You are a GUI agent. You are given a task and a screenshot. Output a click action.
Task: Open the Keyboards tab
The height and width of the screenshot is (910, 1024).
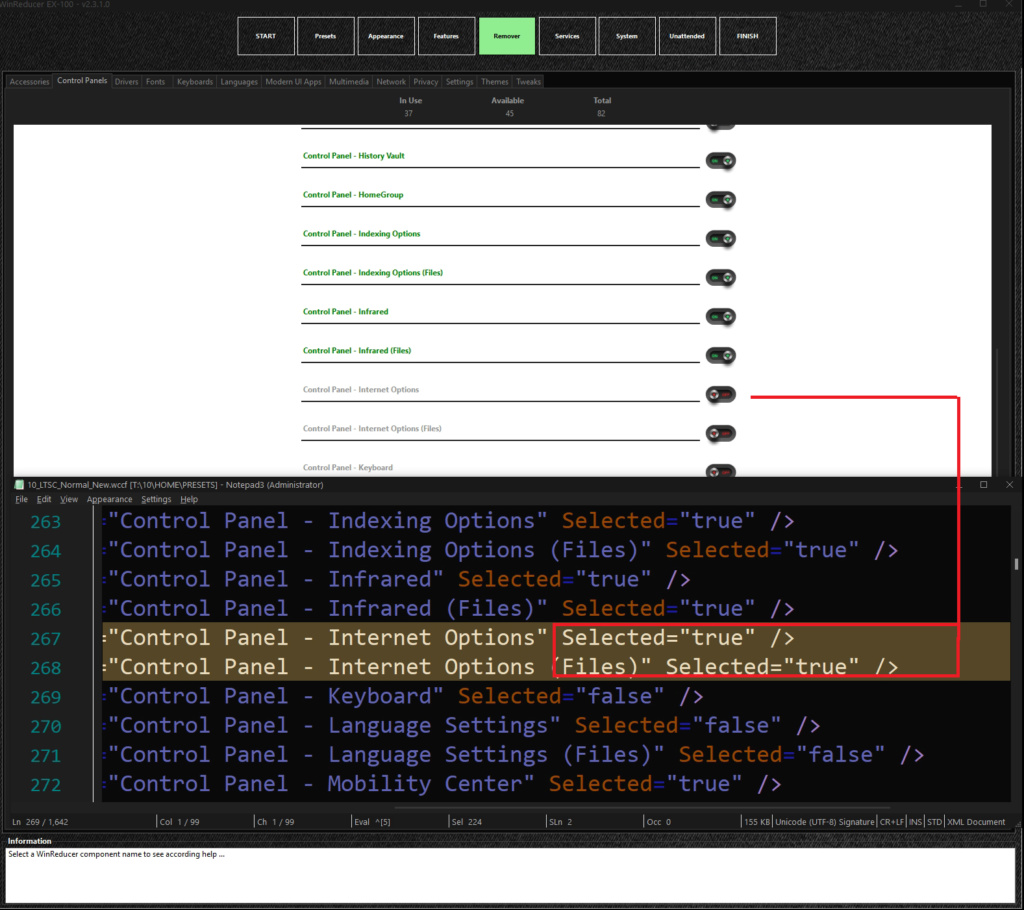point(195,82)
